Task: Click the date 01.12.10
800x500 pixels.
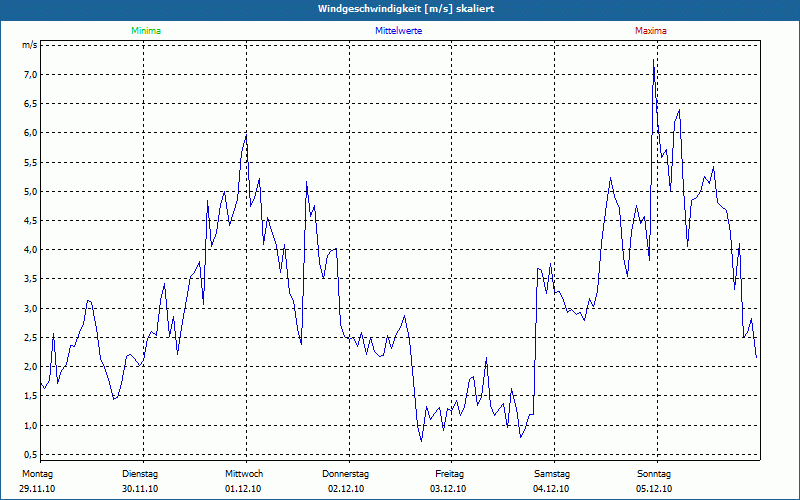Action: (x=243, y=489)
